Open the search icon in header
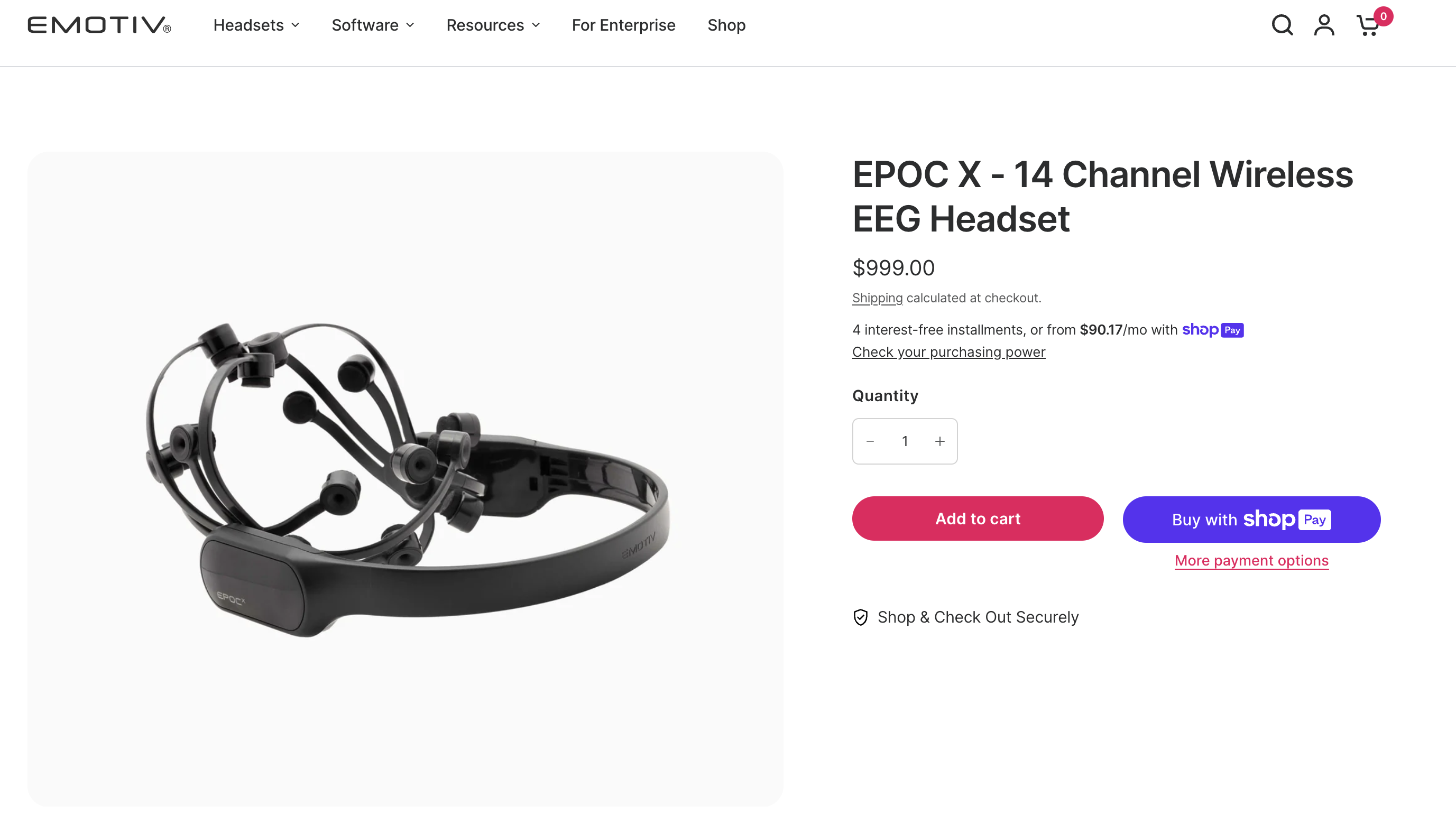Viewport: 1456px width, 815px height. click(x=1282, y=25)
